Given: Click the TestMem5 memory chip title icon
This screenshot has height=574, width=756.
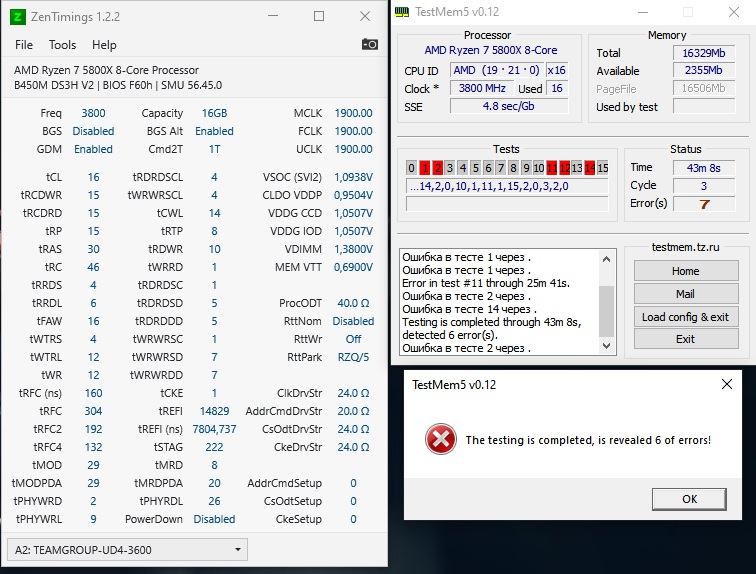Looking at the screenshot, I should tap(402, 12).
